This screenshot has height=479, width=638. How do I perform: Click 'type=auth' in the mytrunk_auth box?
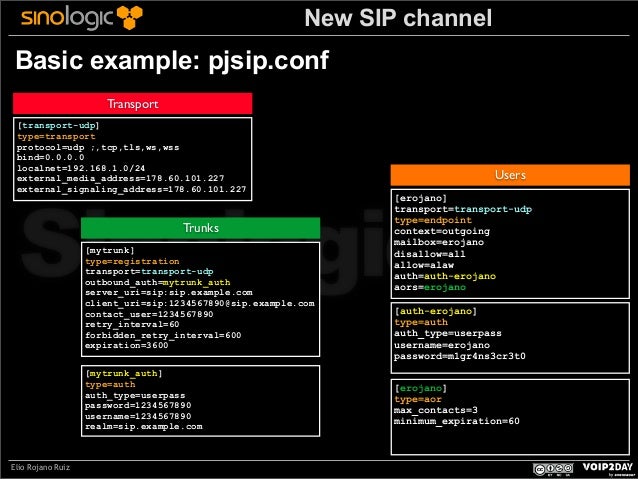(x=110, y=384)
